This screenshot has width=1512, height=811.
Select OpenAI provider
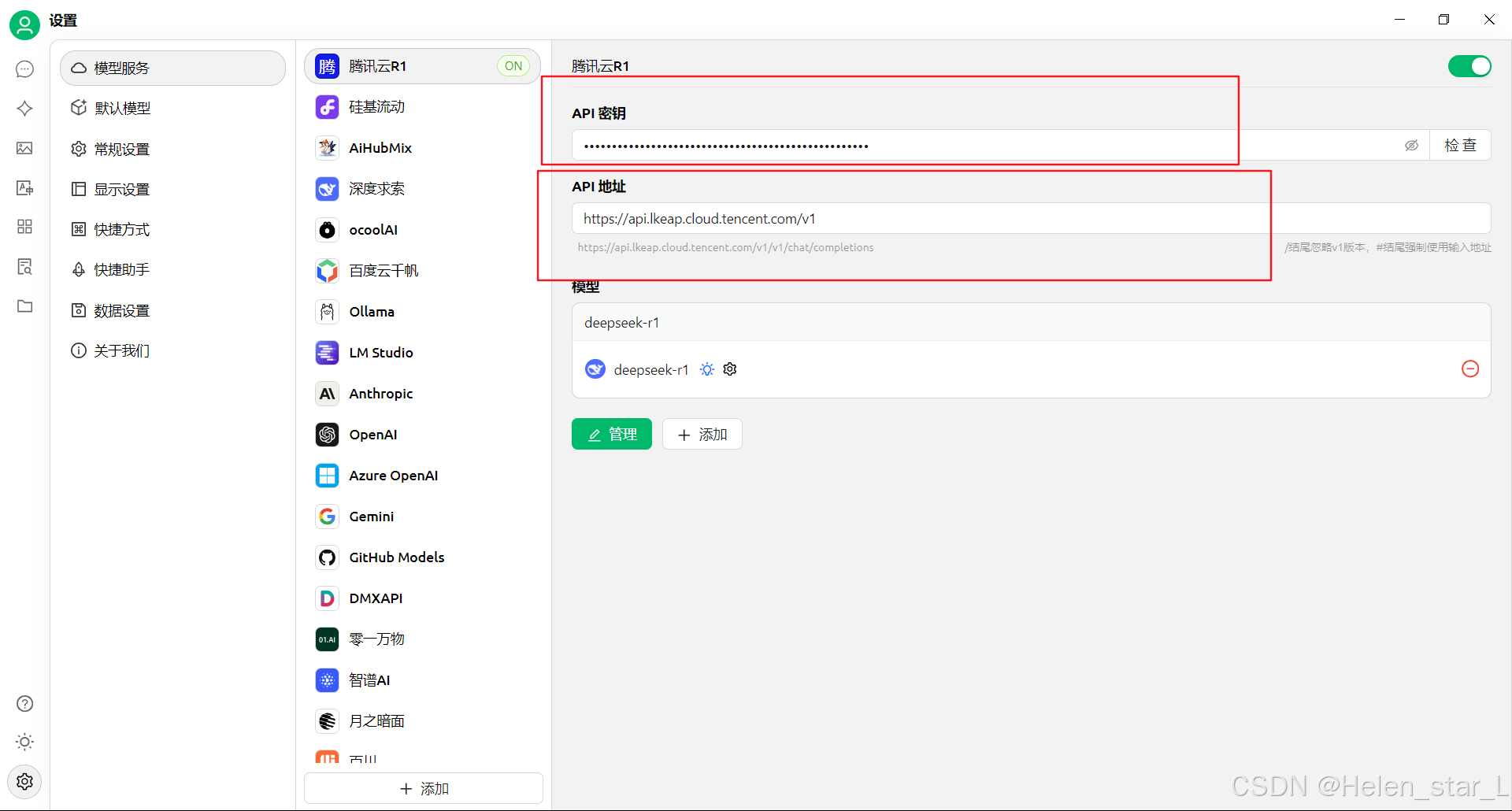coord(422,435)
